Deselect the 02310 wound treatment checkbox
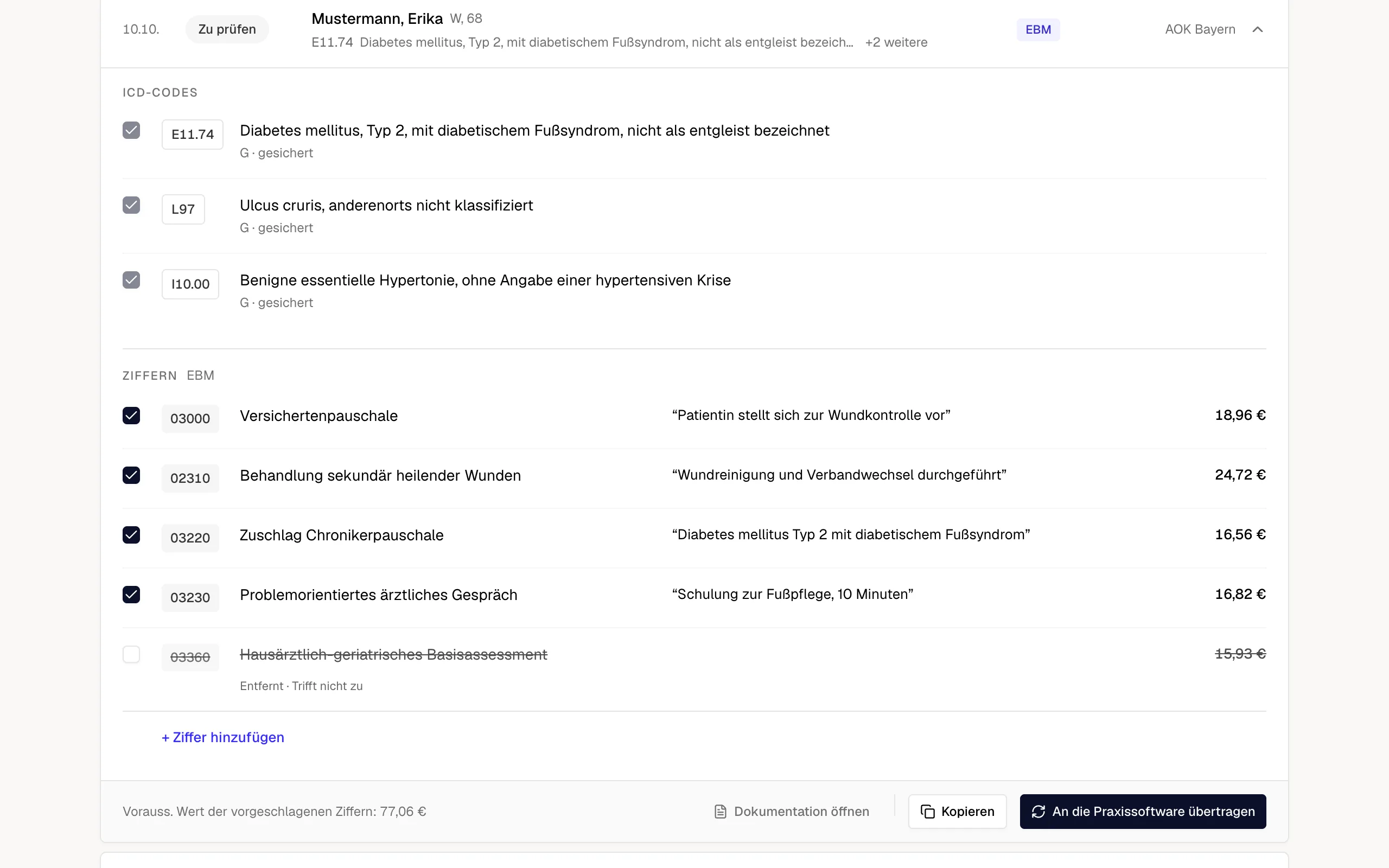 [131, 475]
